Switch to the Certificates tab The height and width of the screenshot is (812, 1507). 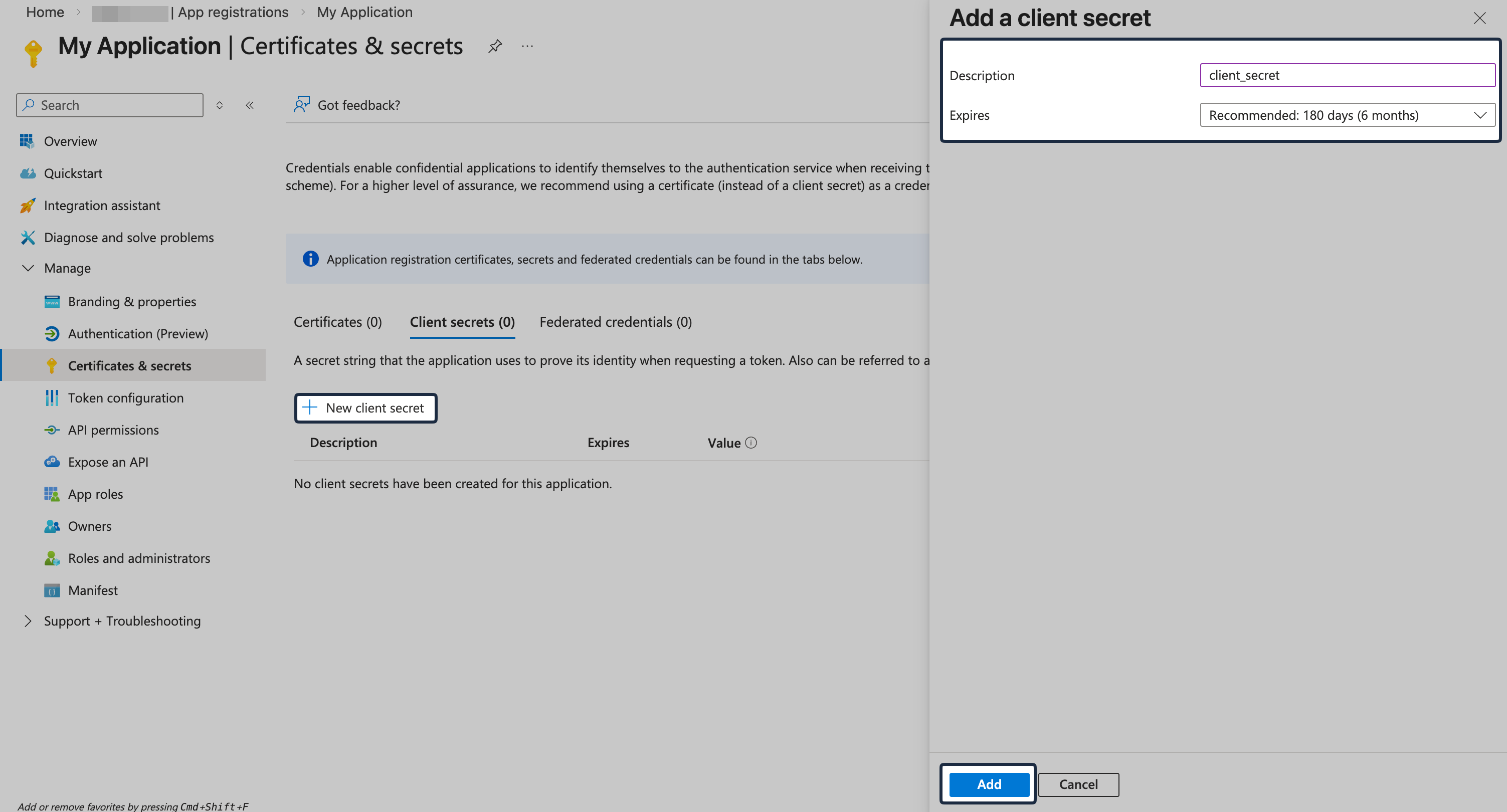coord(337,322)
